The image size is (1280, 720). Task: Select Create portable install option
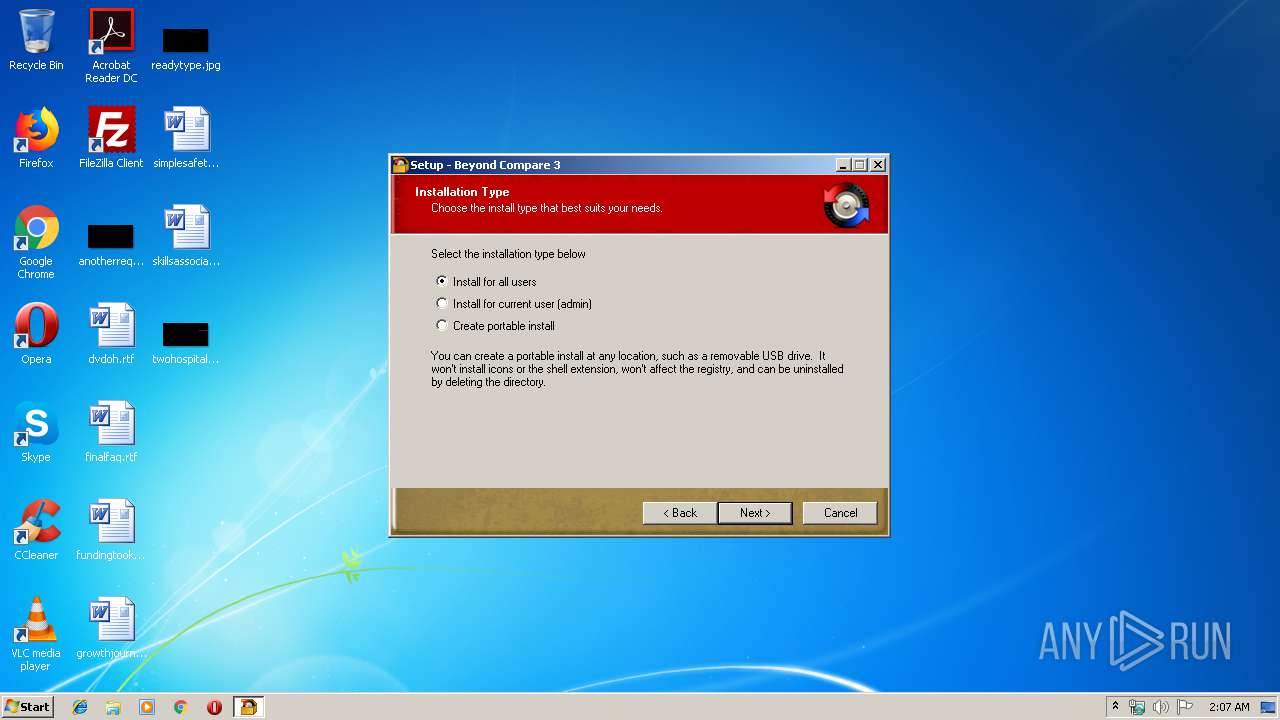click(495, 326)
